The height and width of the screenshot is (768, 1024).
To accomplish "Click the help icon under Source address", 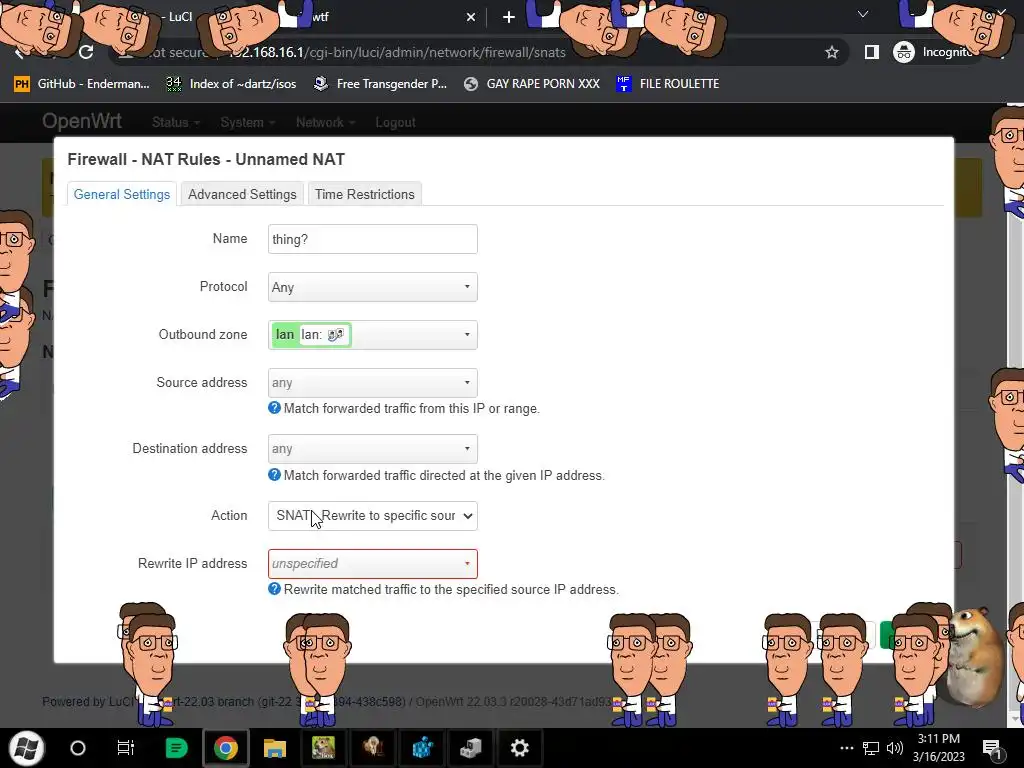I will pyautogui.click(x=274, y=408).
